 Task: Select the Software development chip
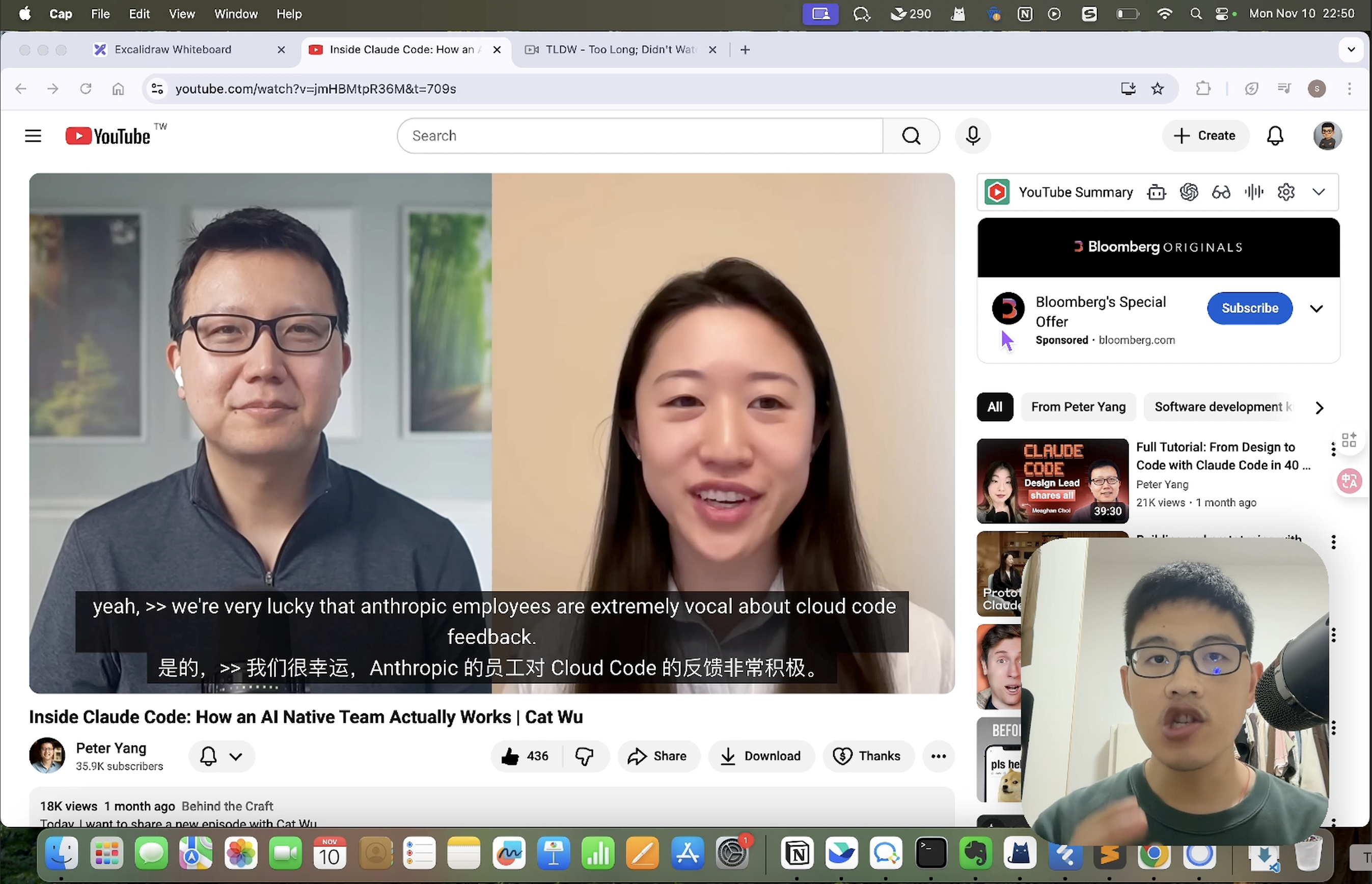1220,407
